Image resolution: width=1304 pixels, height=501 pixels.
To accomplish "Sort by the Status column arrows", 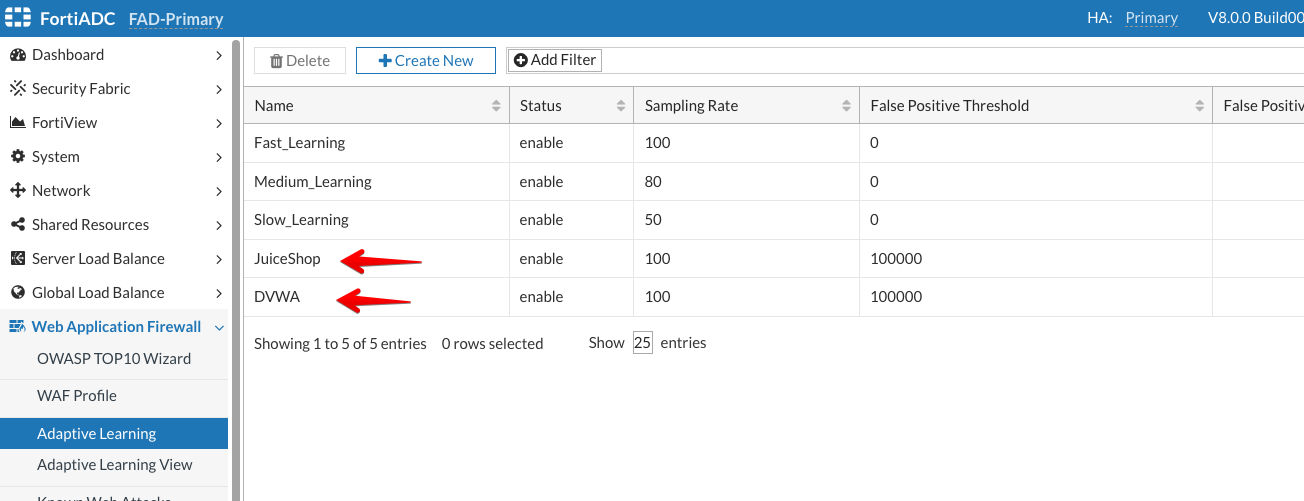I will pos(620,106).
